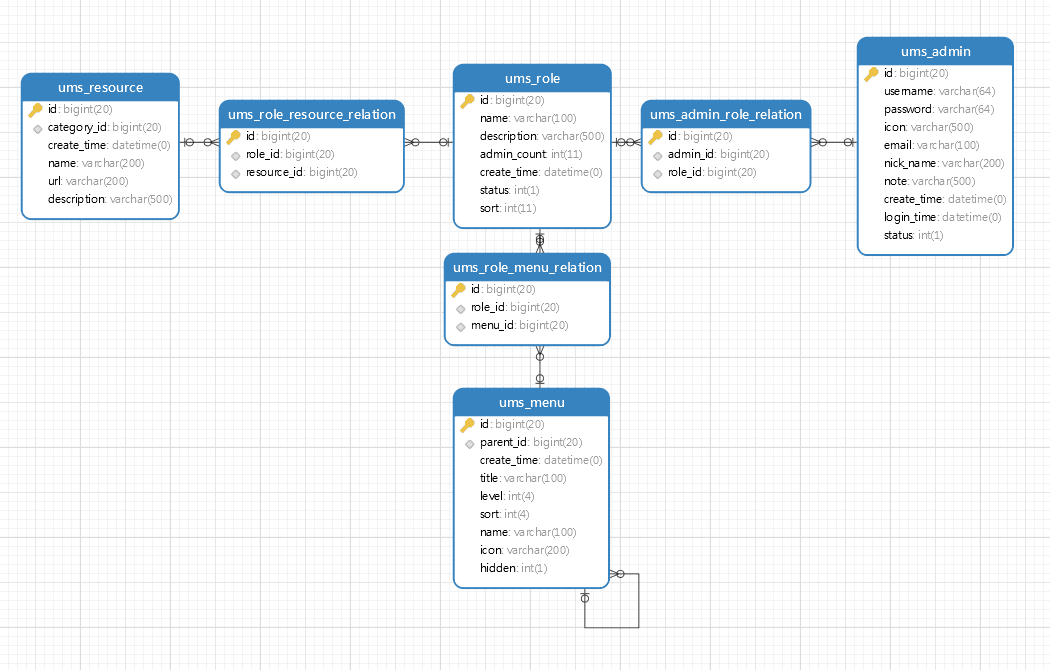
Task: Select the ums_menu table header
Action: pyautogui.click(x=532, y=402)
